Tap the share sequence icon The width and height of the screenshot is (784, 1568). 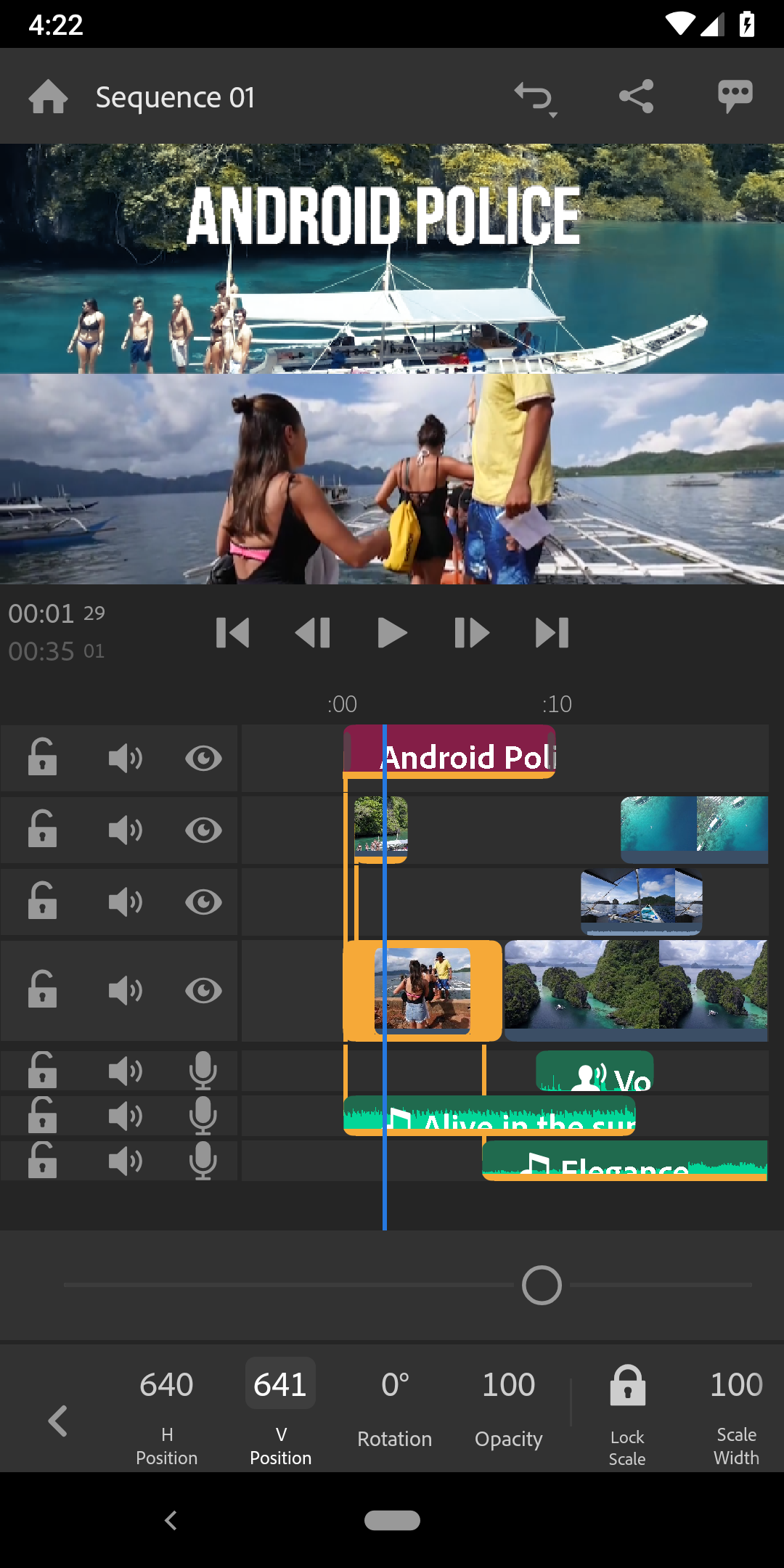(637, 97)
